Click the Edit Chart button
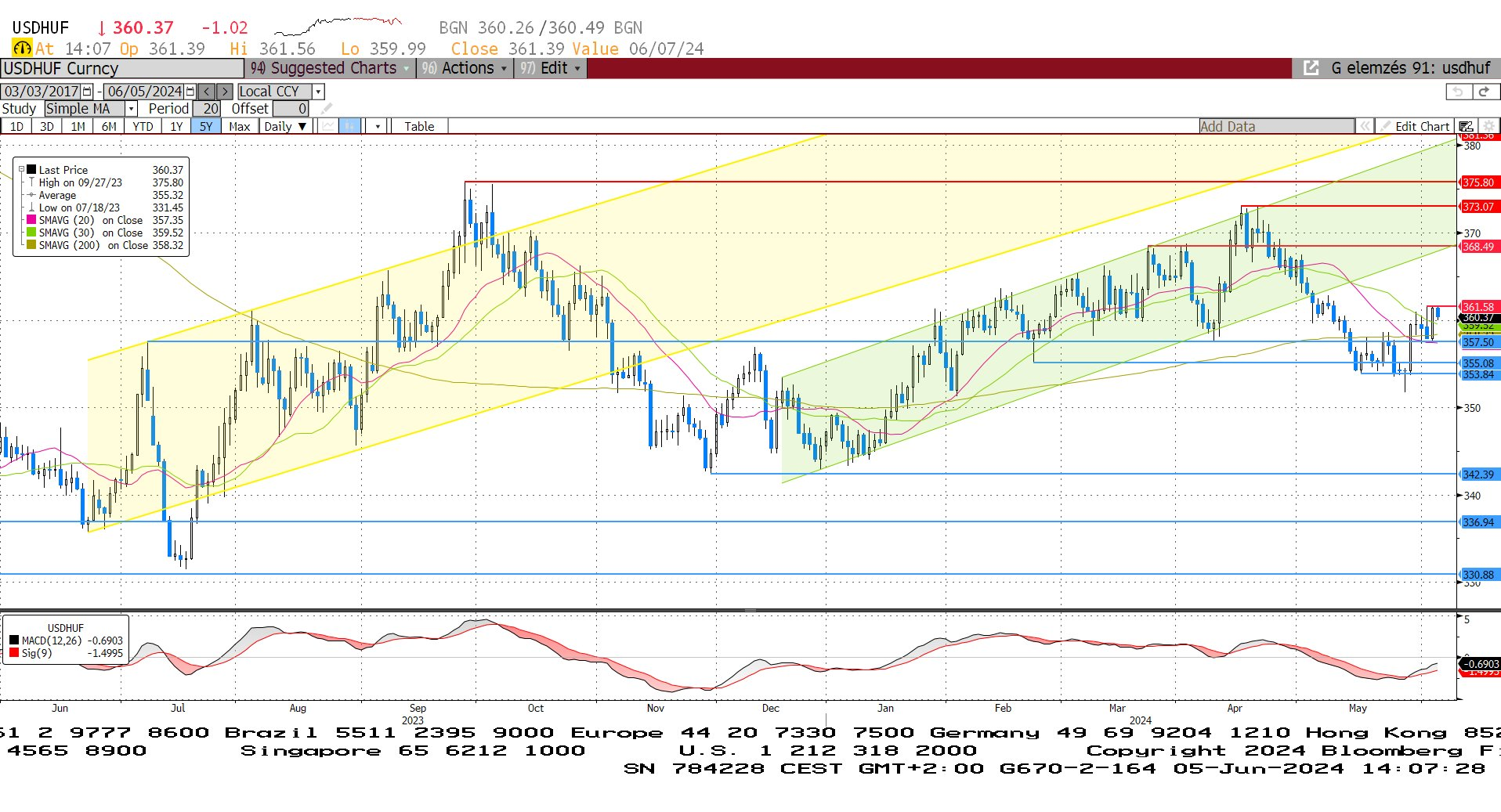 click(1415, 126)
